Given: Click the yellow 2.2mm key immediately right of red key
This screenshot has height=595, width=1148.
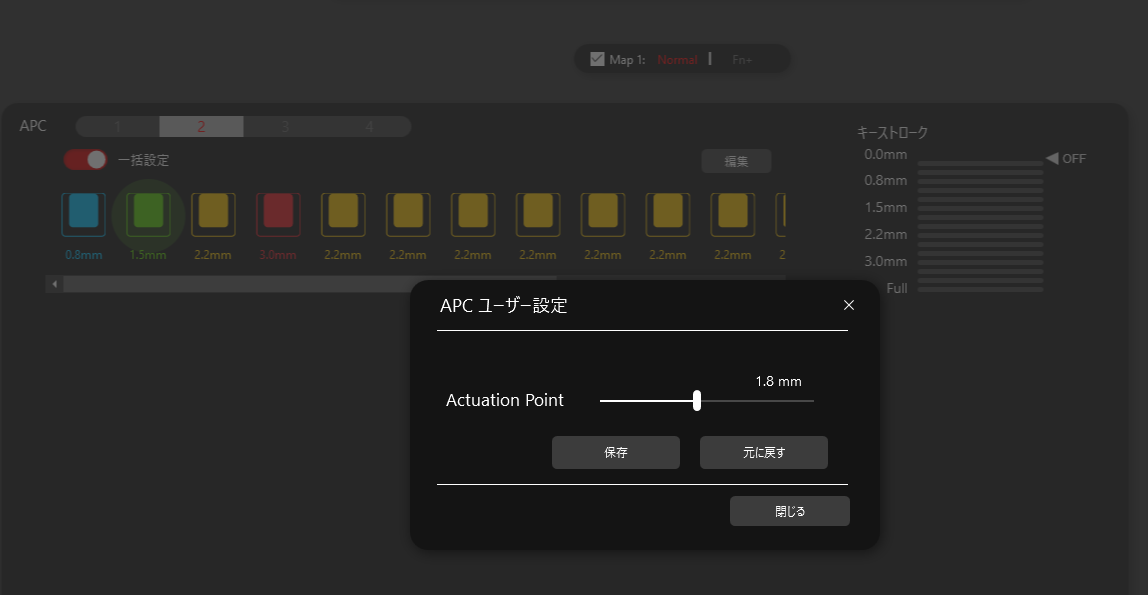Looking at the screenshot, I should point(343,212).
